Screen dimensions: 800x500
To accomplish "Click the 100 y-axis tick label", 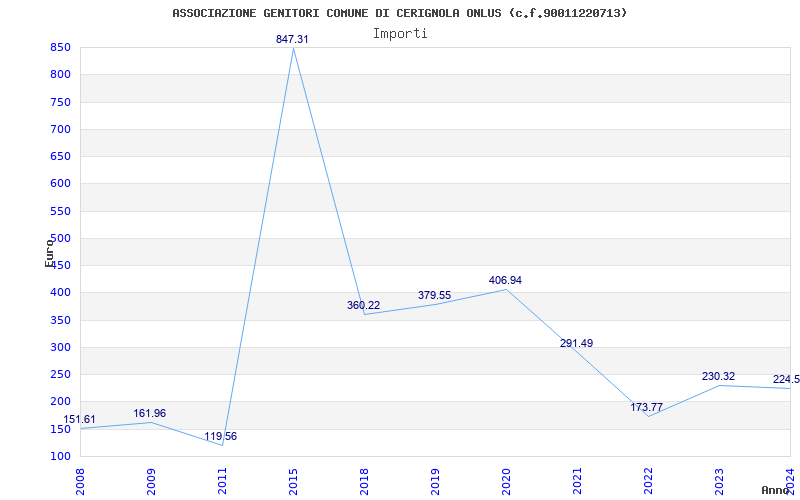I will coord(60,456).
